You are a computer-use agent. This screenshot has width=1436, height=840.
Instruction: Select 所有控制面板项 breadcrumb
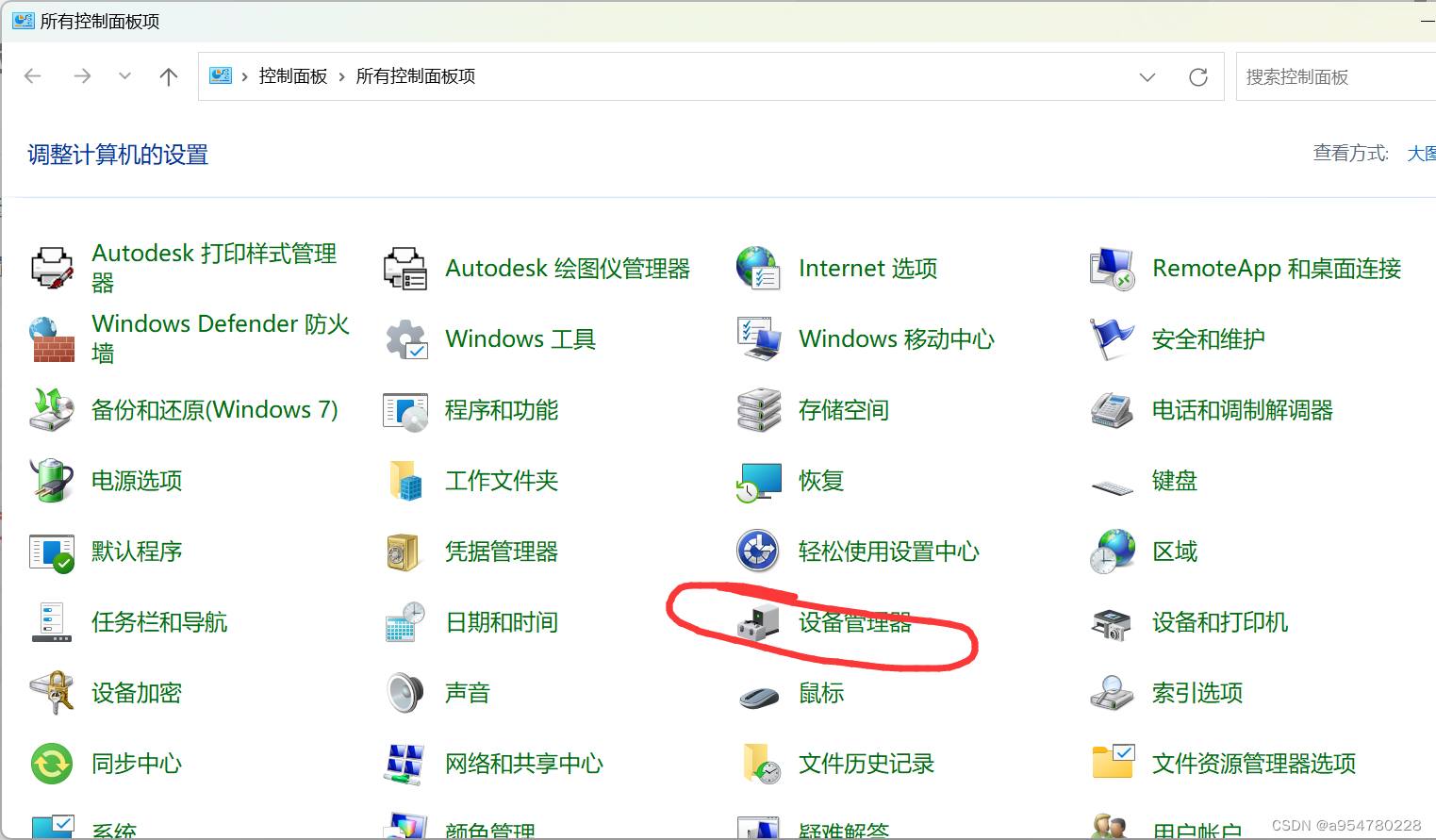[416, 76]
